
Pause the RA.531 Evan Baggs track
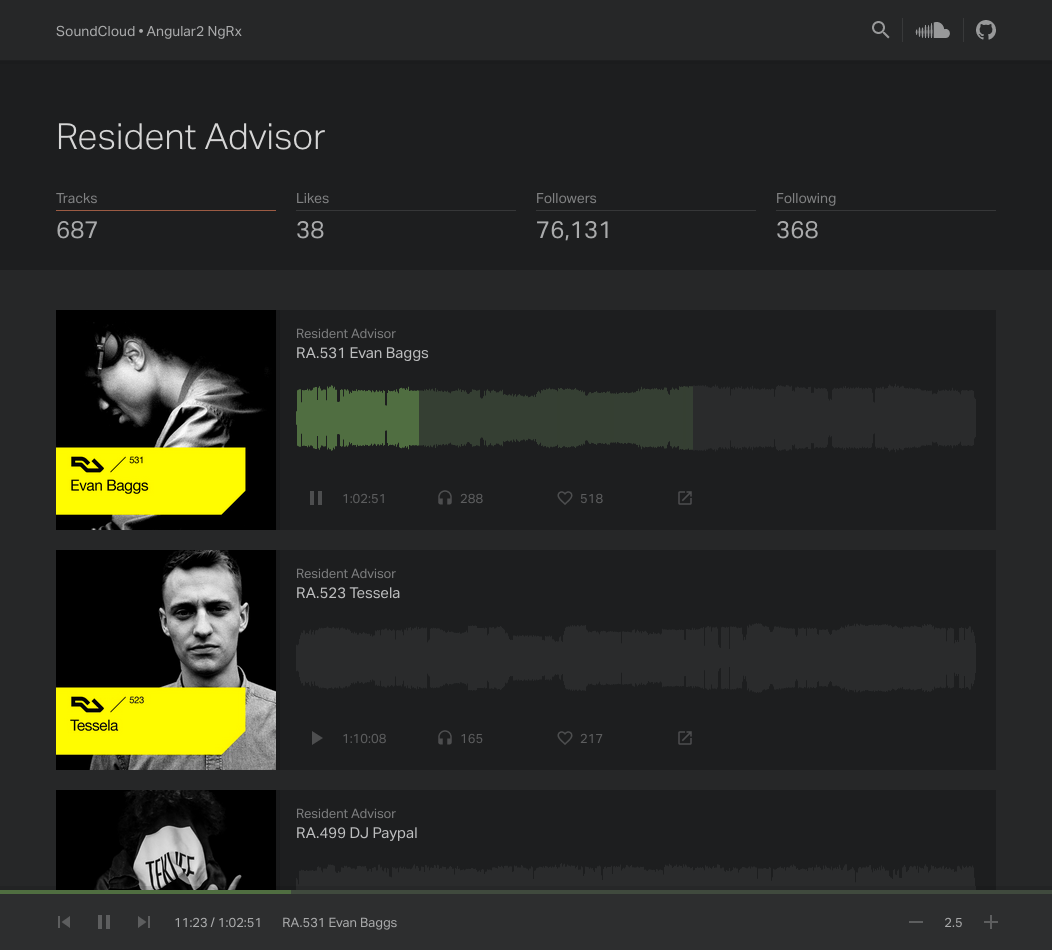click(x=316, y=498)
